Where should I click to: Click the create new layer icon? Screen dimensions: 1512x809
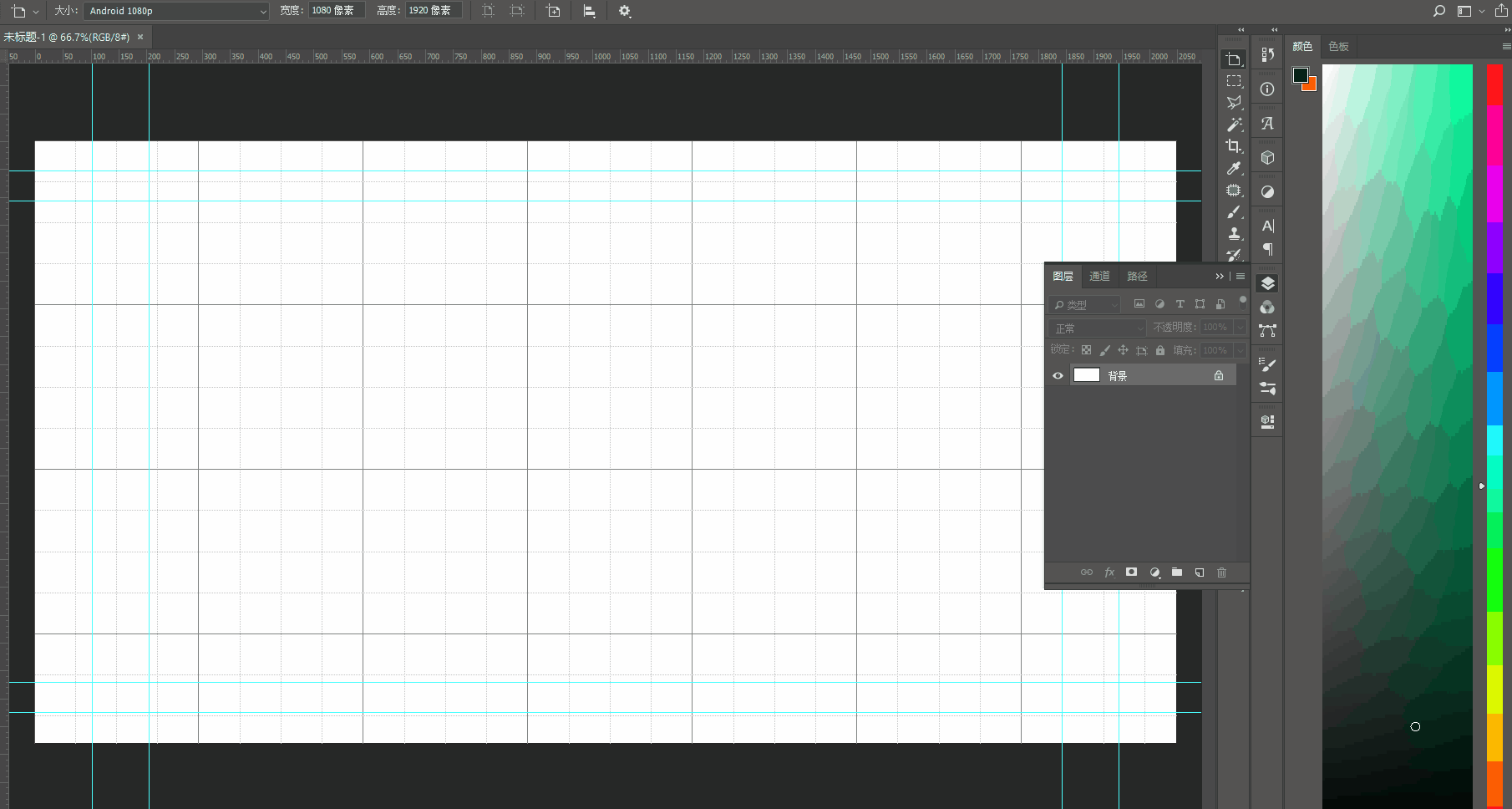(x=1199, y=572)
